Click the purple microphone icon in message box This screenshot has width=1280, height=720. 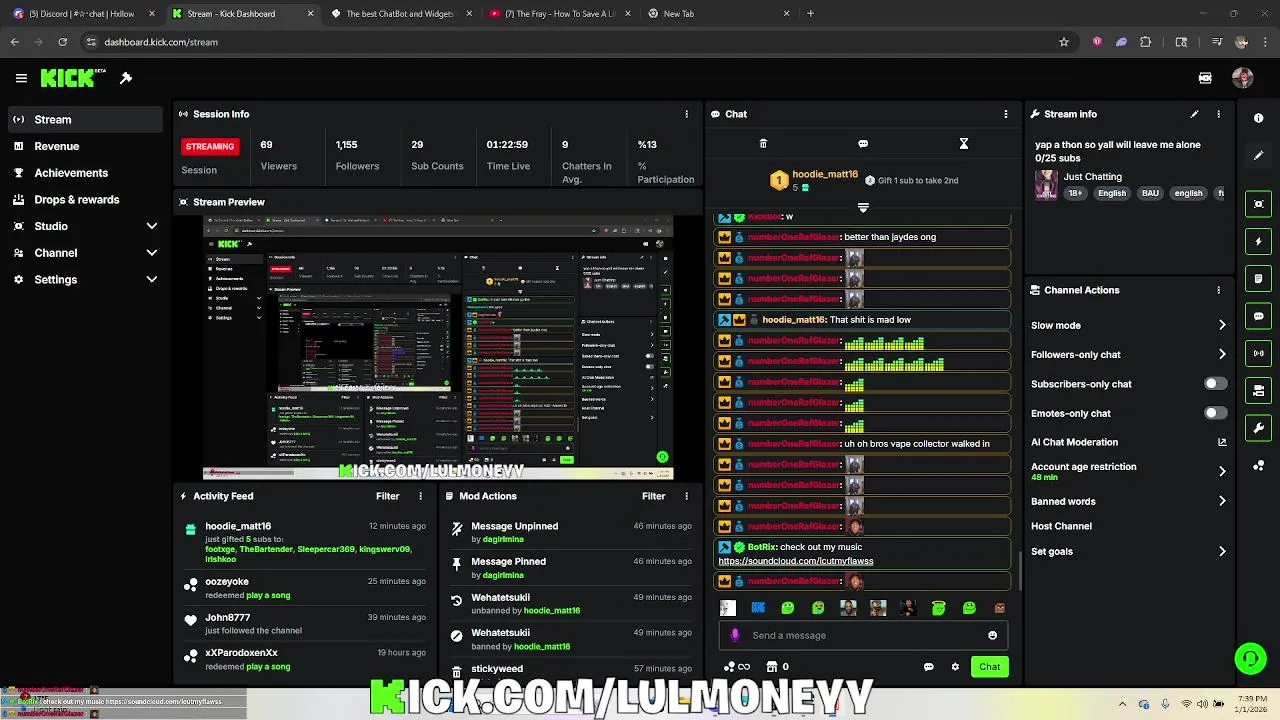pyautogui.click(x=735, y=635)
